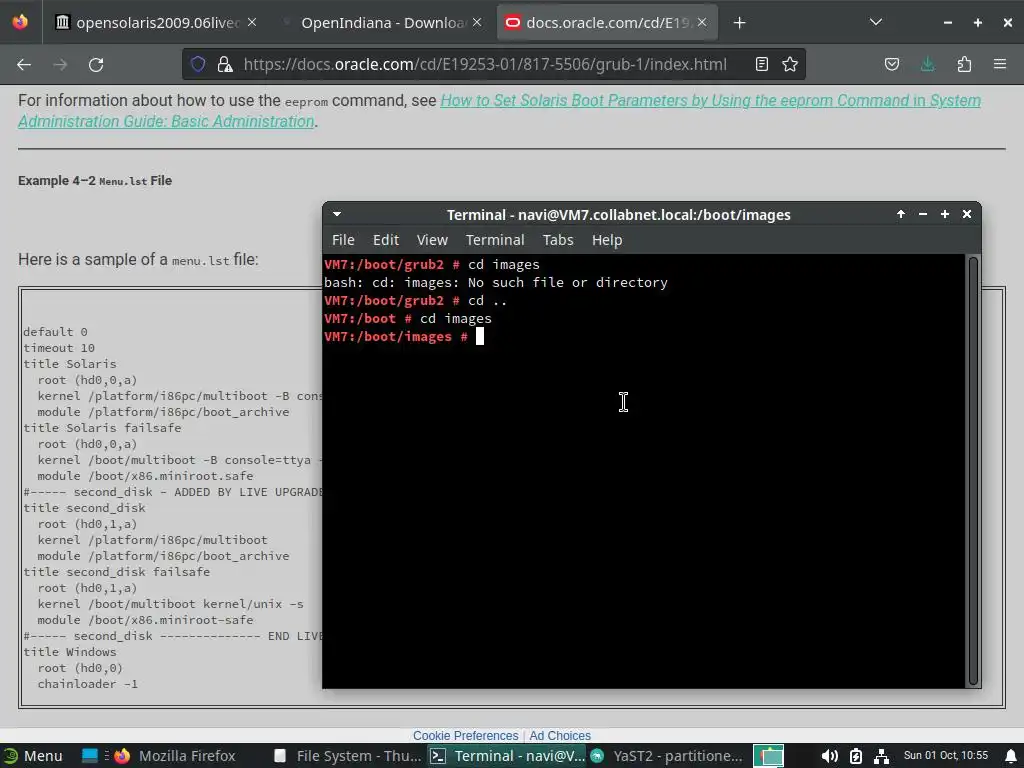This screenshot has width=1024, height=768.
Task: Click the show desktop icon in taskbar
Action: (x=90, y=756)
